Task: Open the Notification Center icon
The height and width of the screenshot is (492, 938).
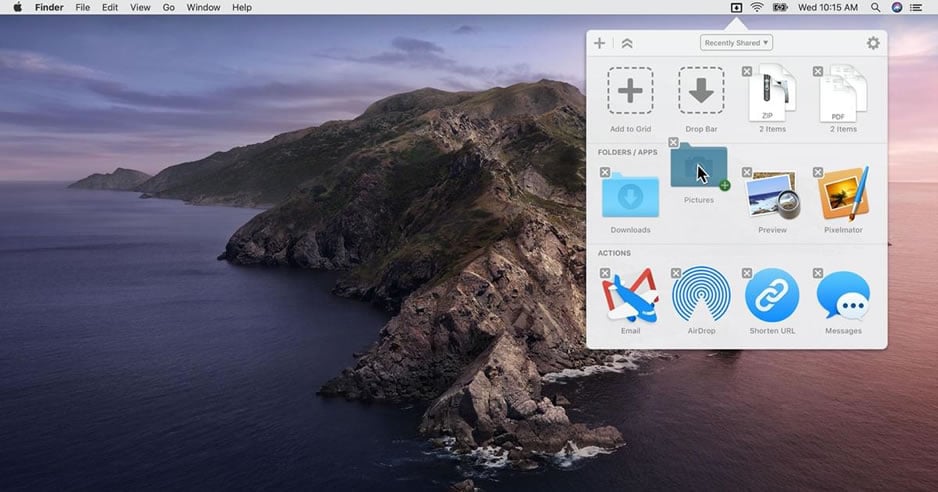Action: tap(916, 7)
